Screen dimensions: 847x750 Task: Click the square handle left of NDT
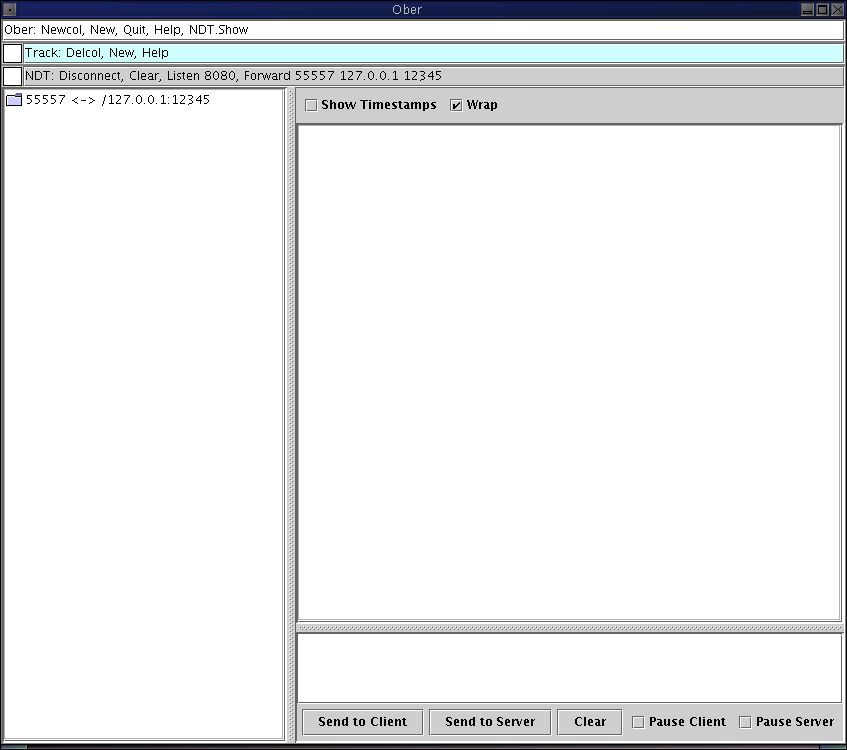(12, 76)
